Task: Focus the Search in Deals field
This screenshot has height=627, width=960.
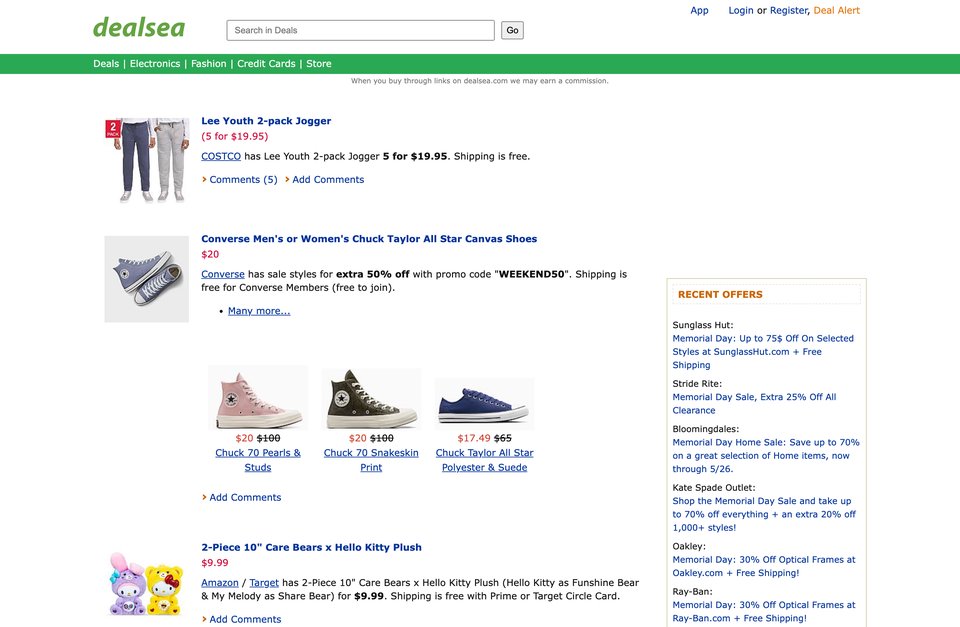Action: pyautogui.click(x=361, y=30)
